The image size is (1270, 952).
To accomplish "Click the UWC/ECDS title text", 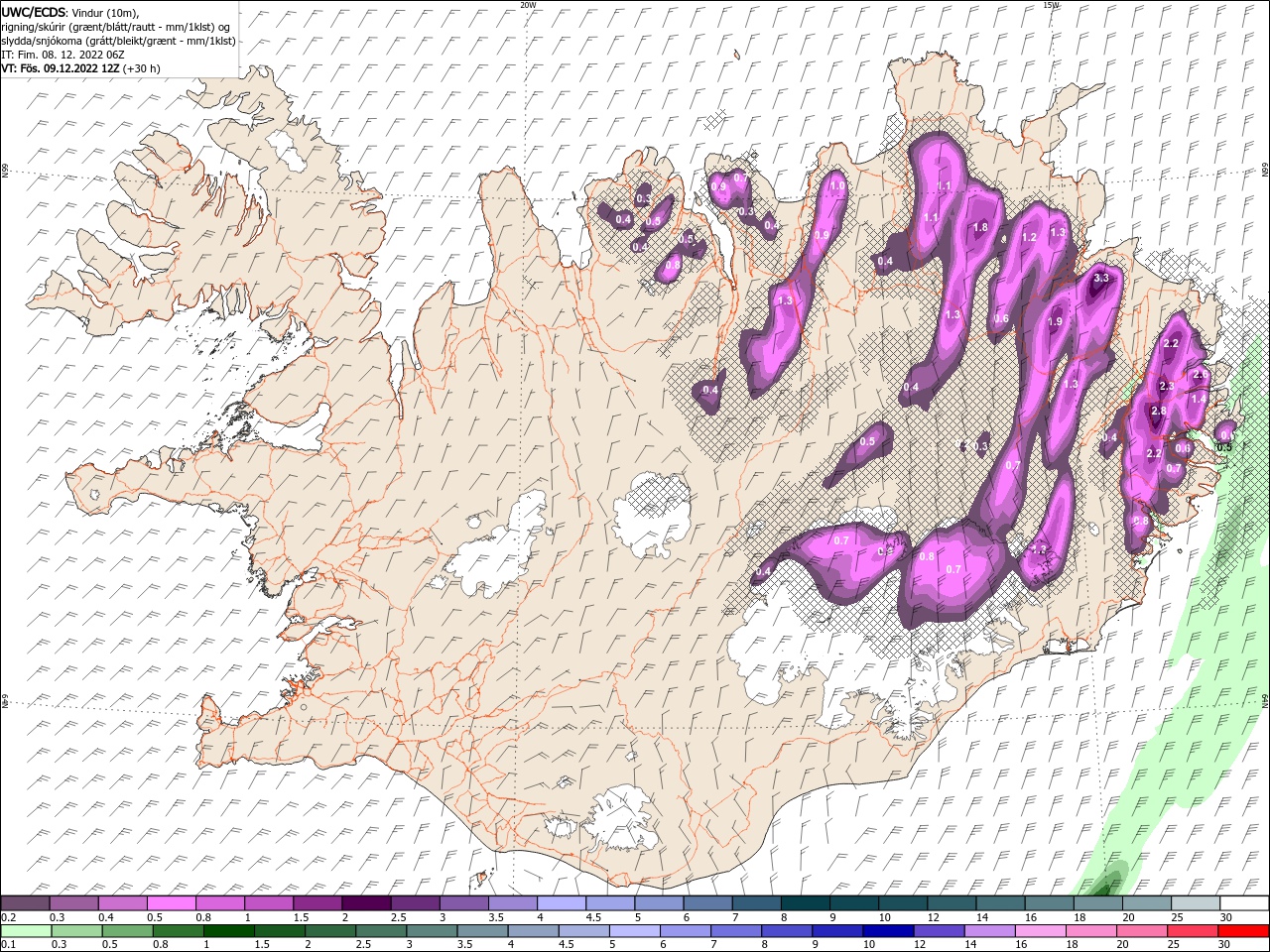I will tap(33, 11).
